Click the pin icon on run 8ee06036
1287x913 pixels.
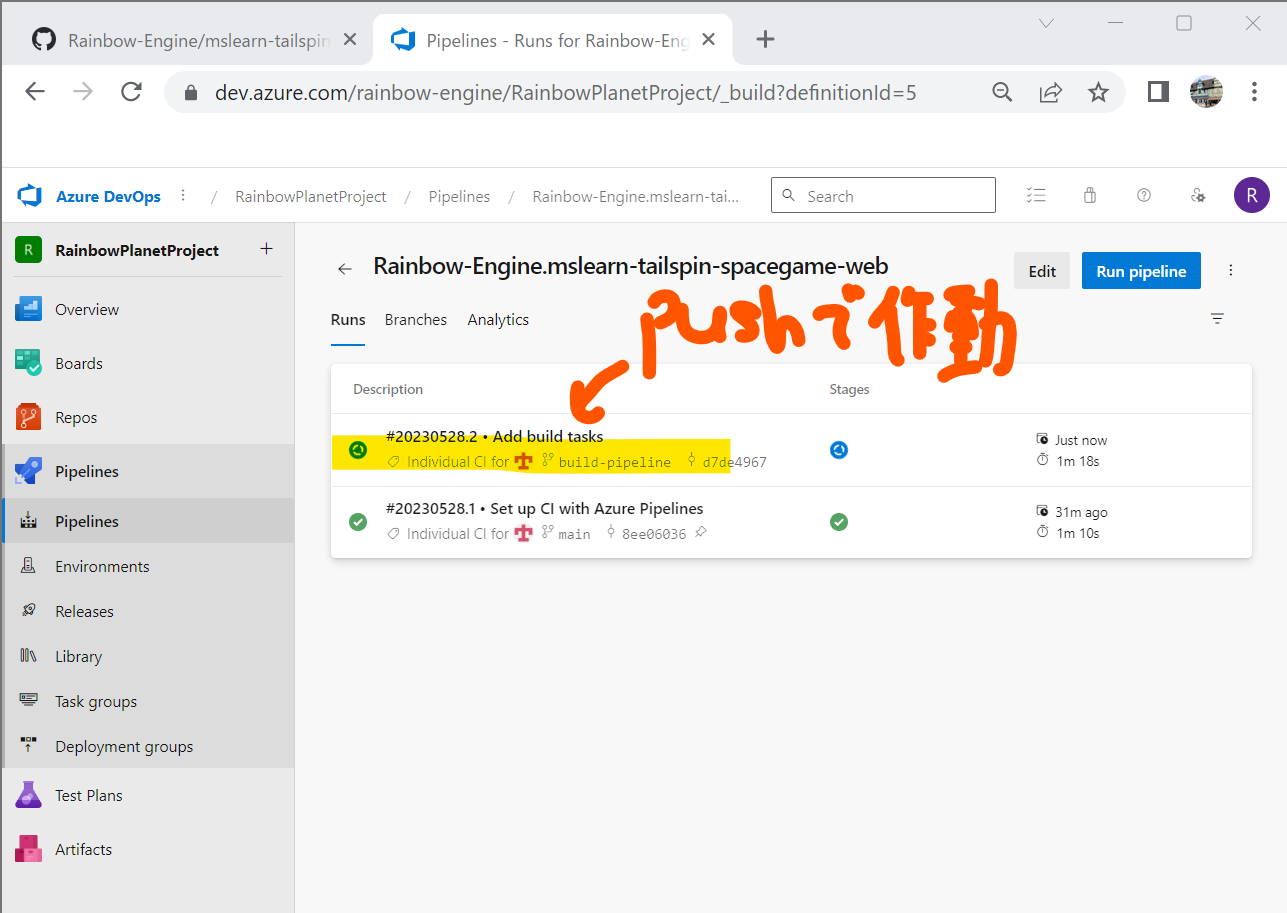click(x=701, y=534)
